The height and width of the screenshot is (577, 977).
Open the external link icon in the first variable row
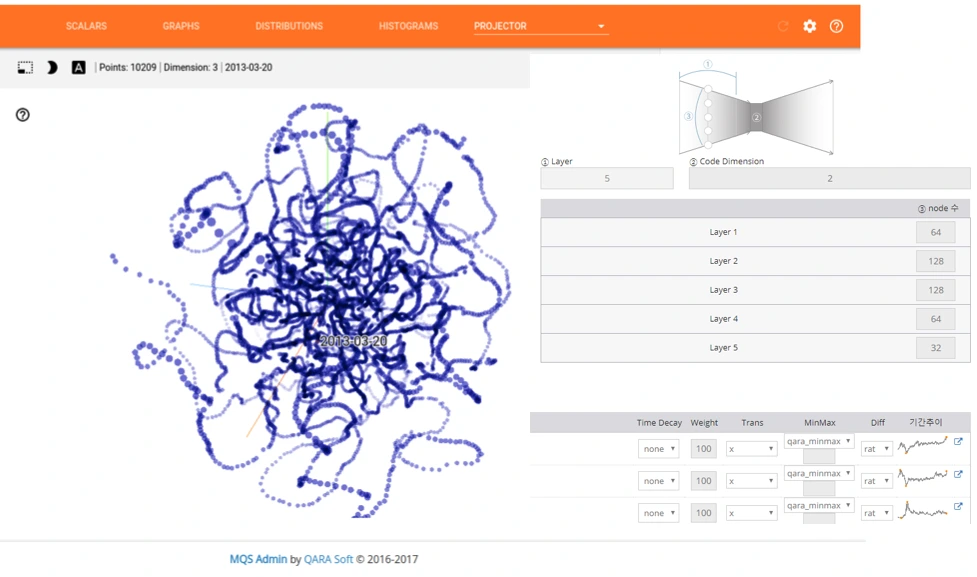[958, 441]
